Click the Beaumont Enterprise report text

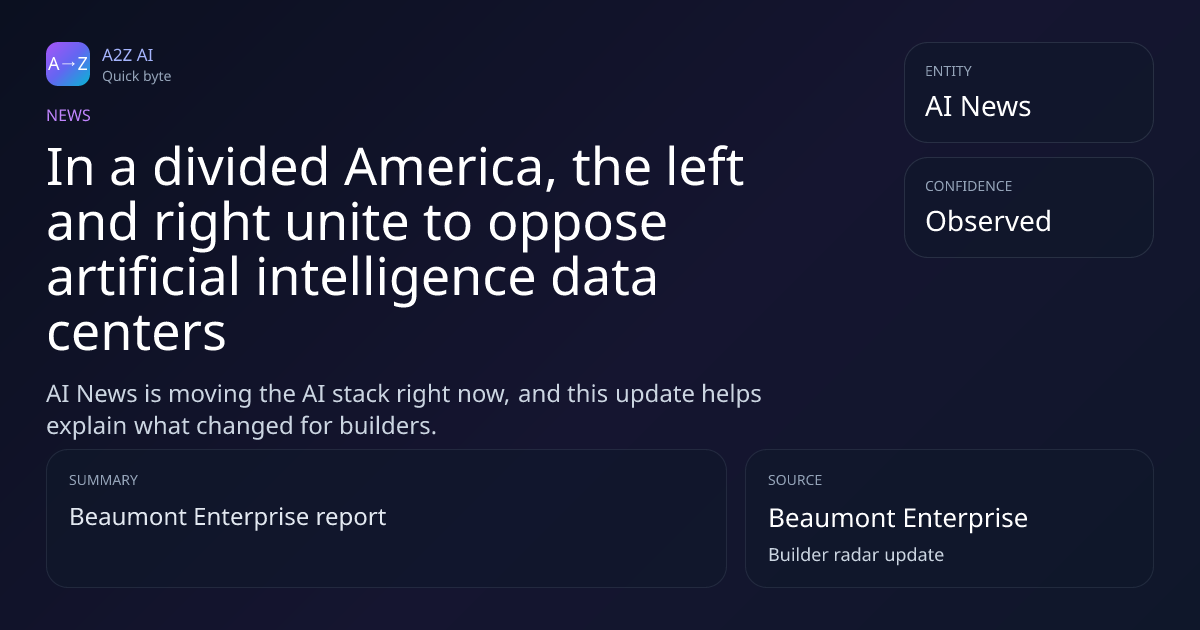tap(227, 517)
